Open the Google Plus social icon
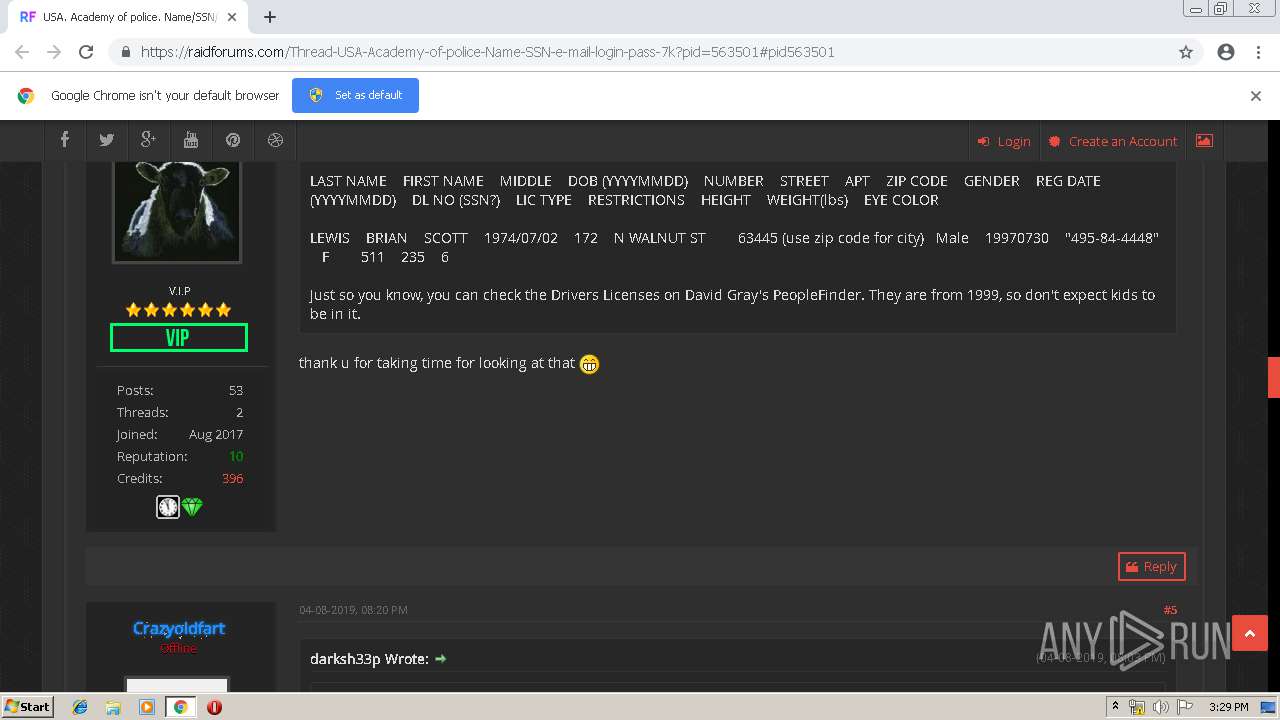The image size is (1280, 720). pyautogui.click(x=149, y=141)
